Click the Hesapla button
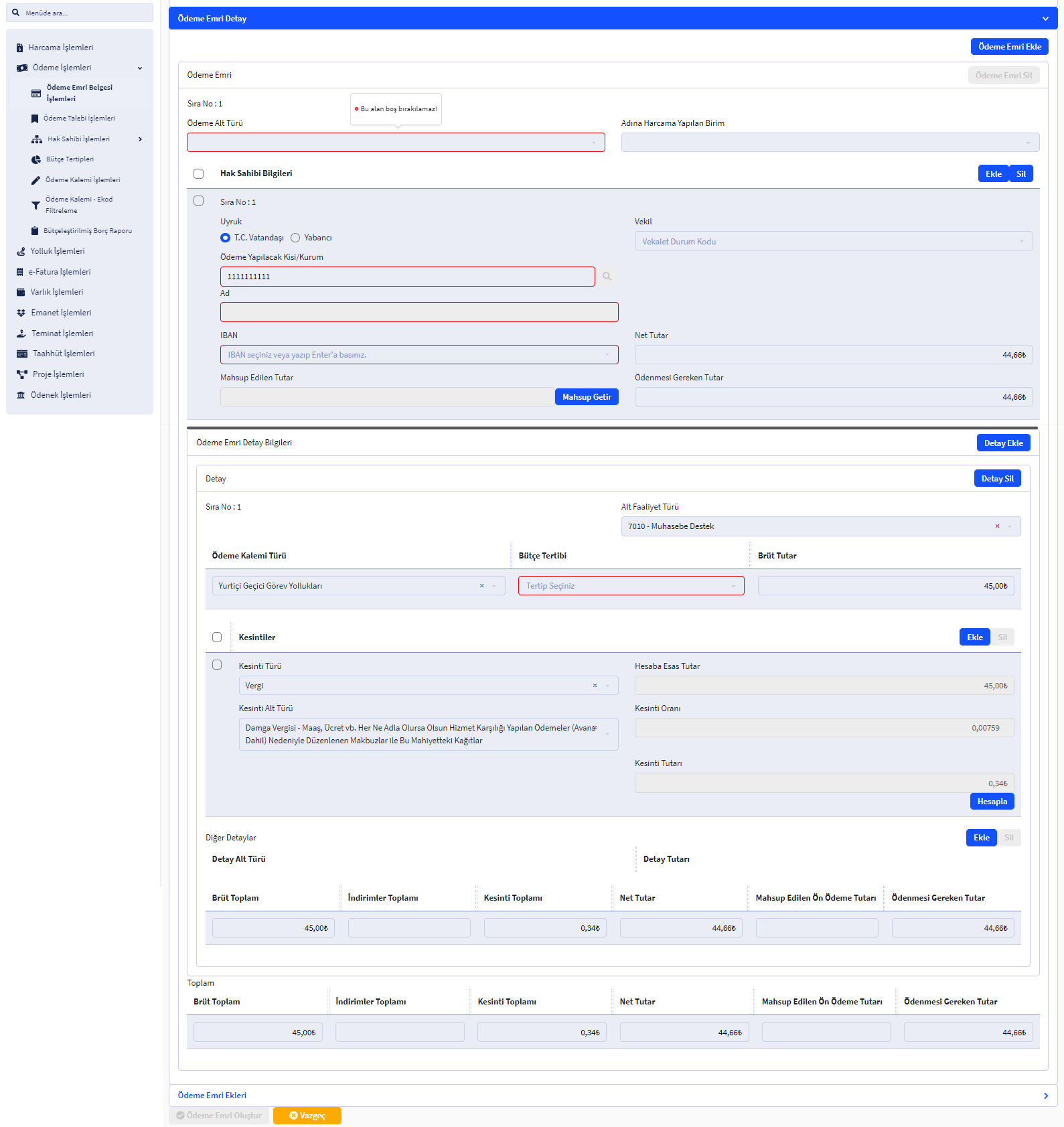This screenshot has width=1064, height=1127. pos(992,802)
